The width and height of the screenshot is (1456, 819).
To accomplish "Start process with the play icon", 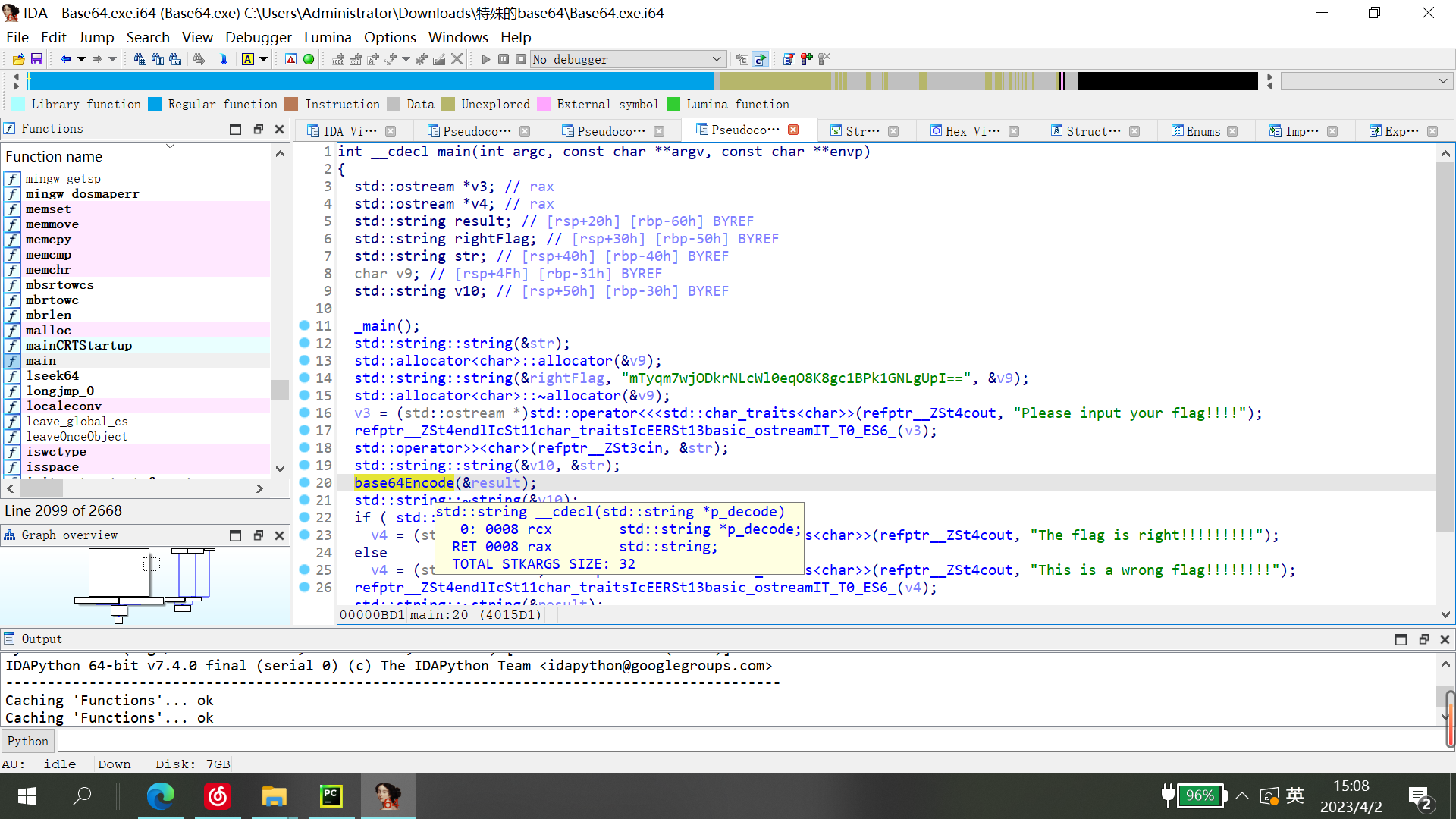I will pos(486,59).
